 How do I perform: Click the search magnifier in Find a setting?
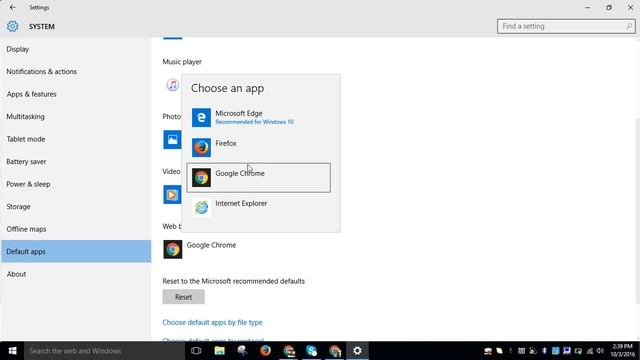[x=629, y=26]
